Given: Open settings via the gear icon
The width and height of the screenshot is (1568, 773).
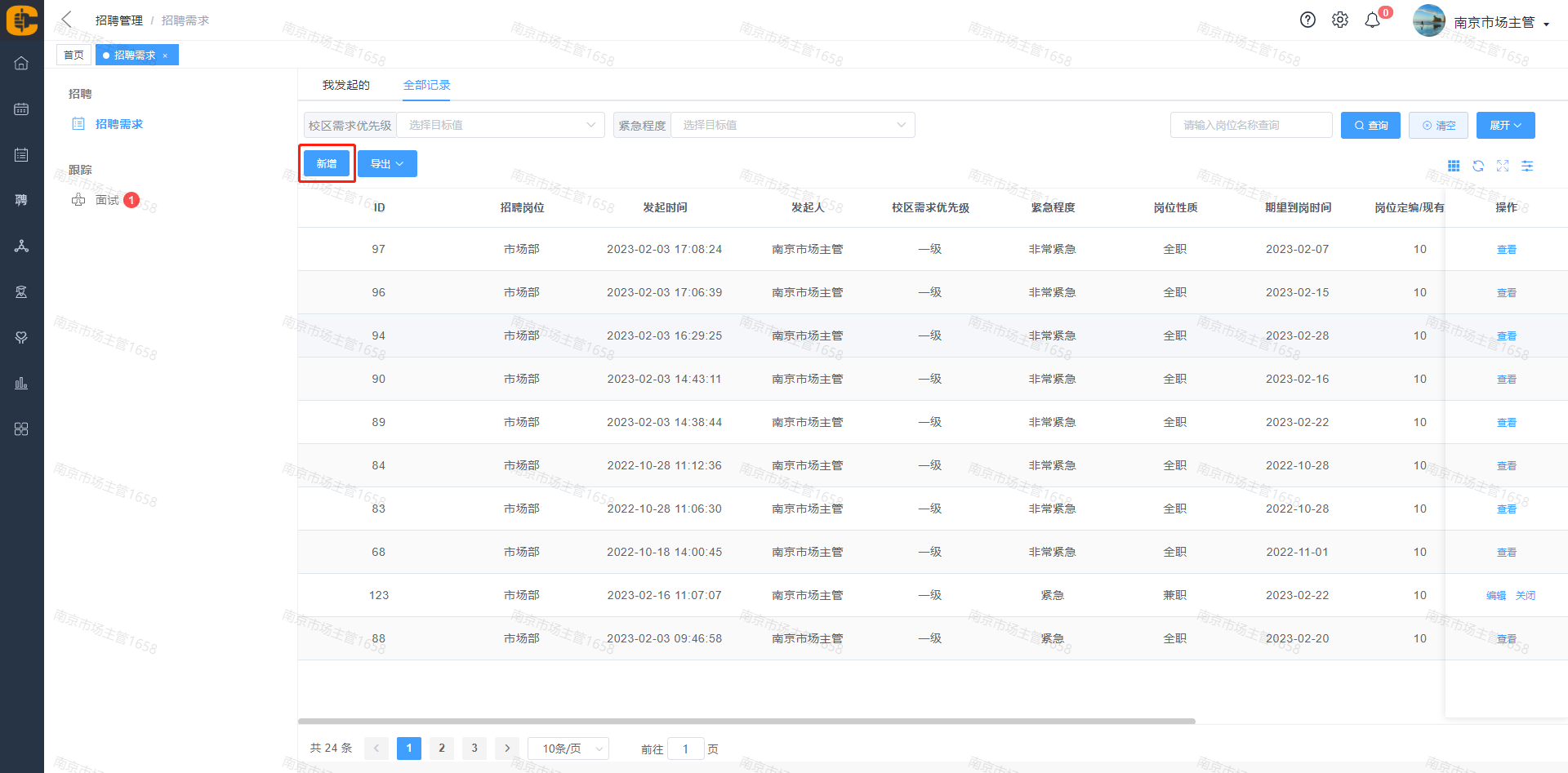Looking at the screenshot, I should point(1340,20).
